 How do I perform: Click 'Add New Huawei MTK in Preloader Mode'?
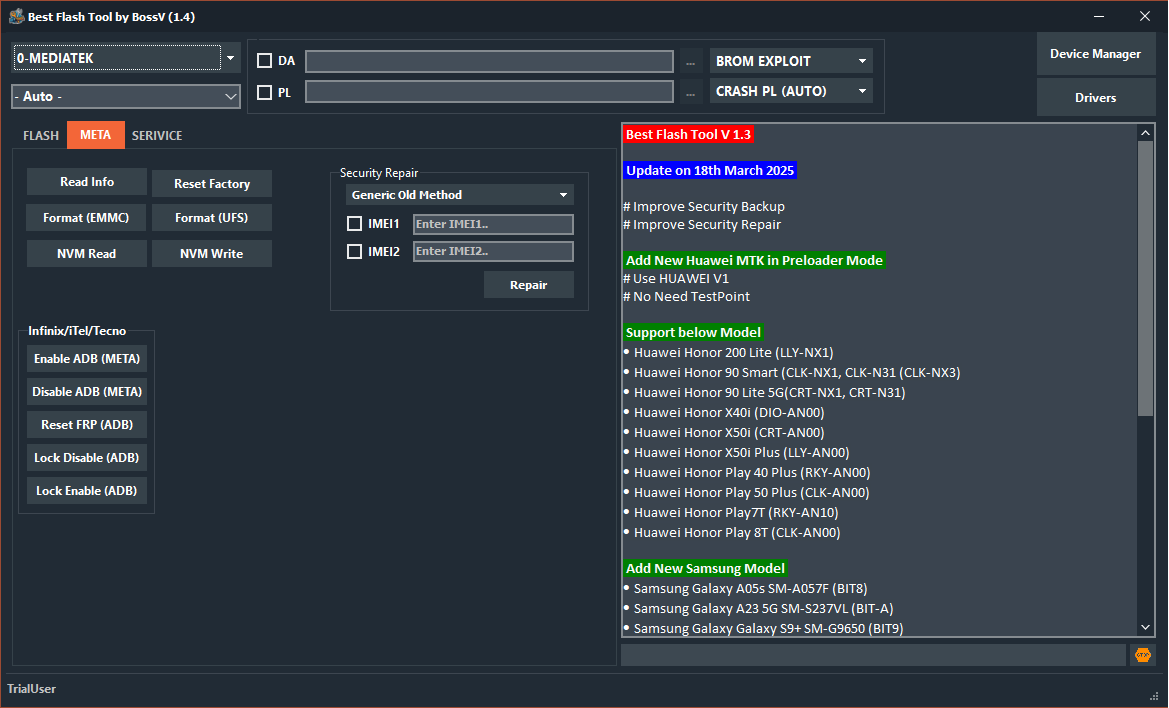click(754, 260)
